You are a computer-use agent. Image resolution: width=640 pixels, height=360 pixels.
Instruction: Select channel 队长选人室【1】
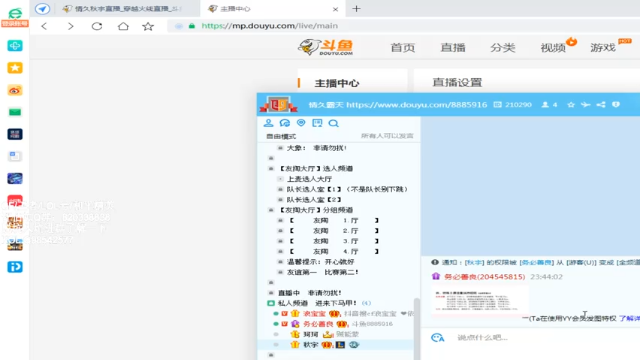tap(347, 189)
